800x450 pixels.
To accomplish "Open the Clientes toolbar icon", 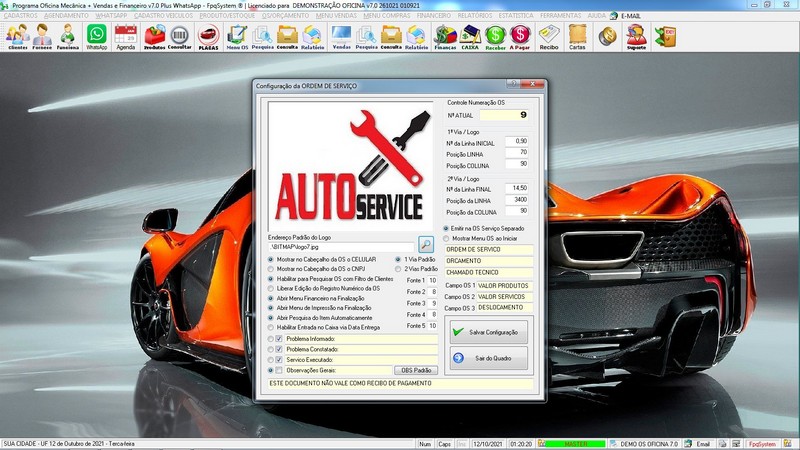I will (17, 37).
